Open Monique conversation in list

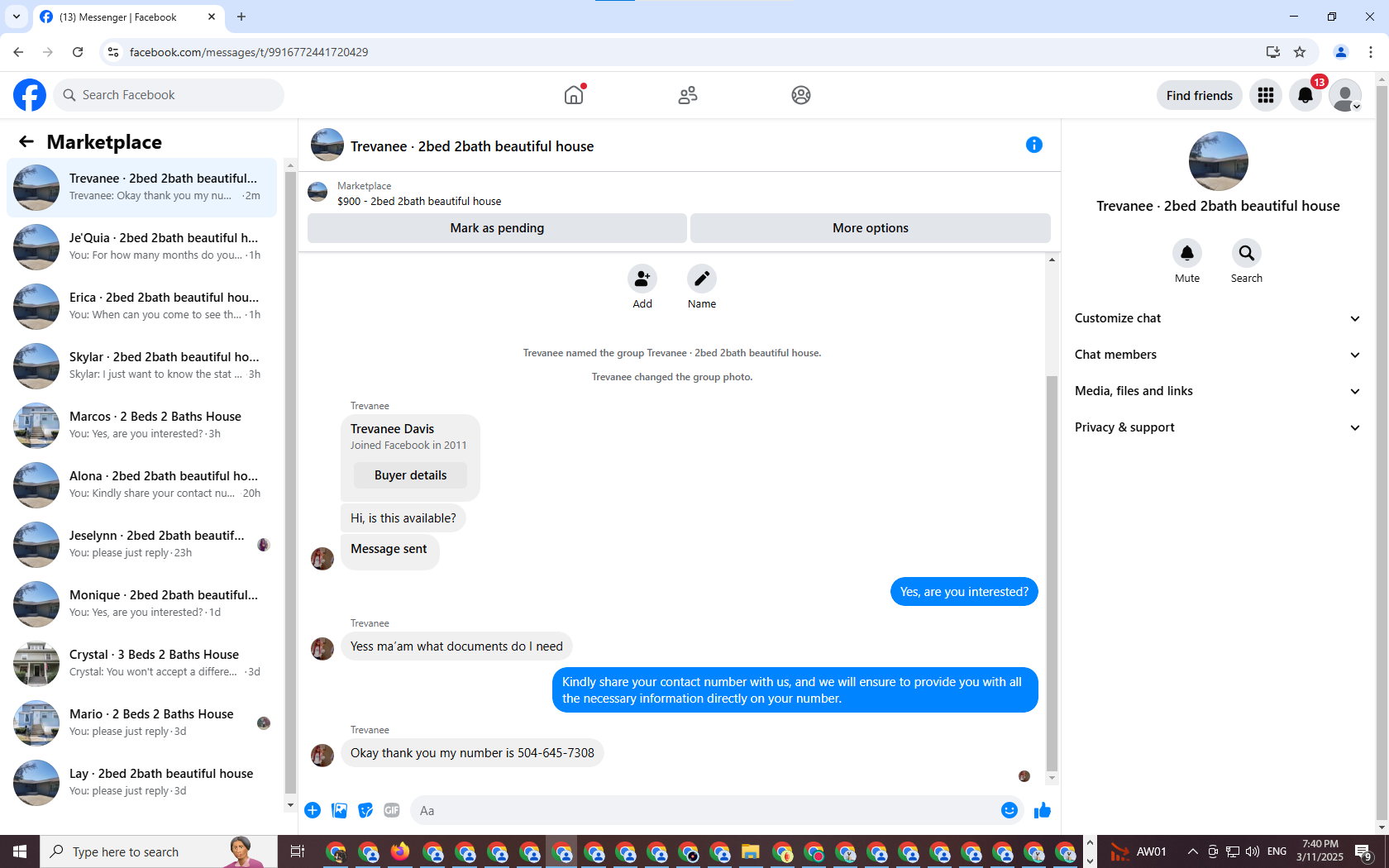click(x=142, y=604)
